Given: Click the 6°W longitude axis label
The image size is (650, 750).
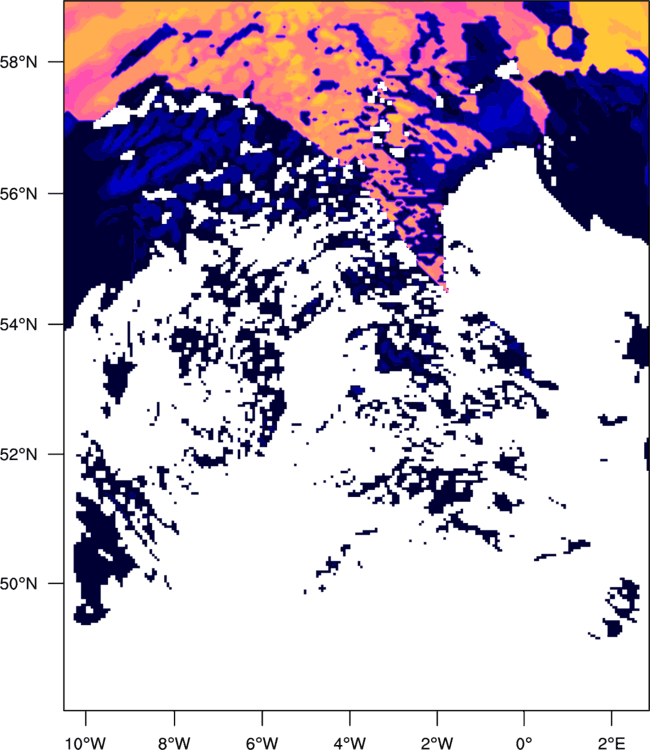Looking at the screenshot, I should (x=262, y=743).
